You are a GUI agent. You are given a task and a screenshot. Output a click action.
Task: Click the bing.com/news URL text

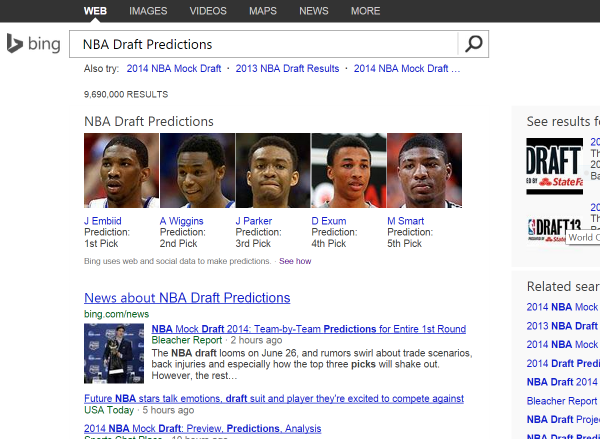(116, 314)
